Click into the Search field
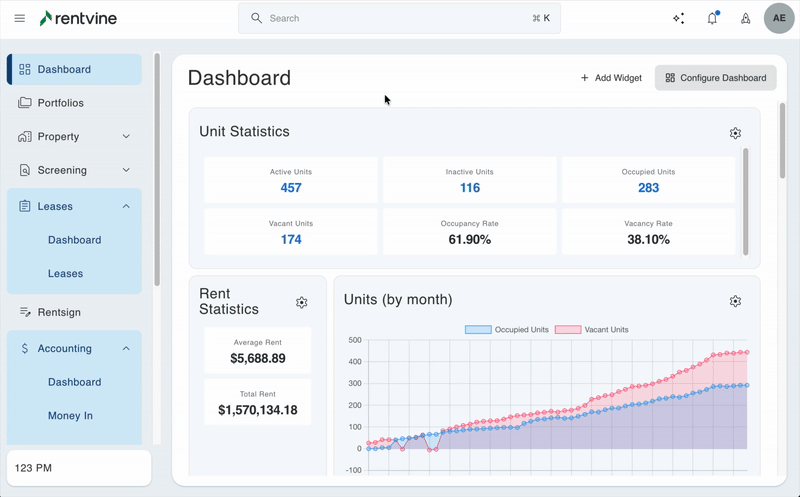The image size is (800, 497). click(x=400, y=18)
